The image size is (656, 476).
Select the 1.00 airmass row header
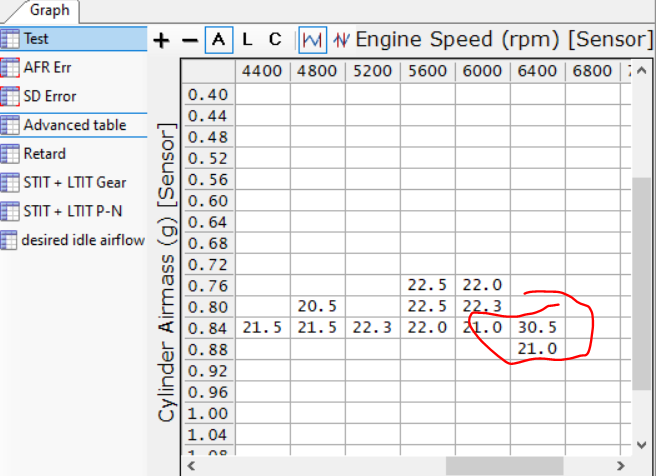coord(208,414)
